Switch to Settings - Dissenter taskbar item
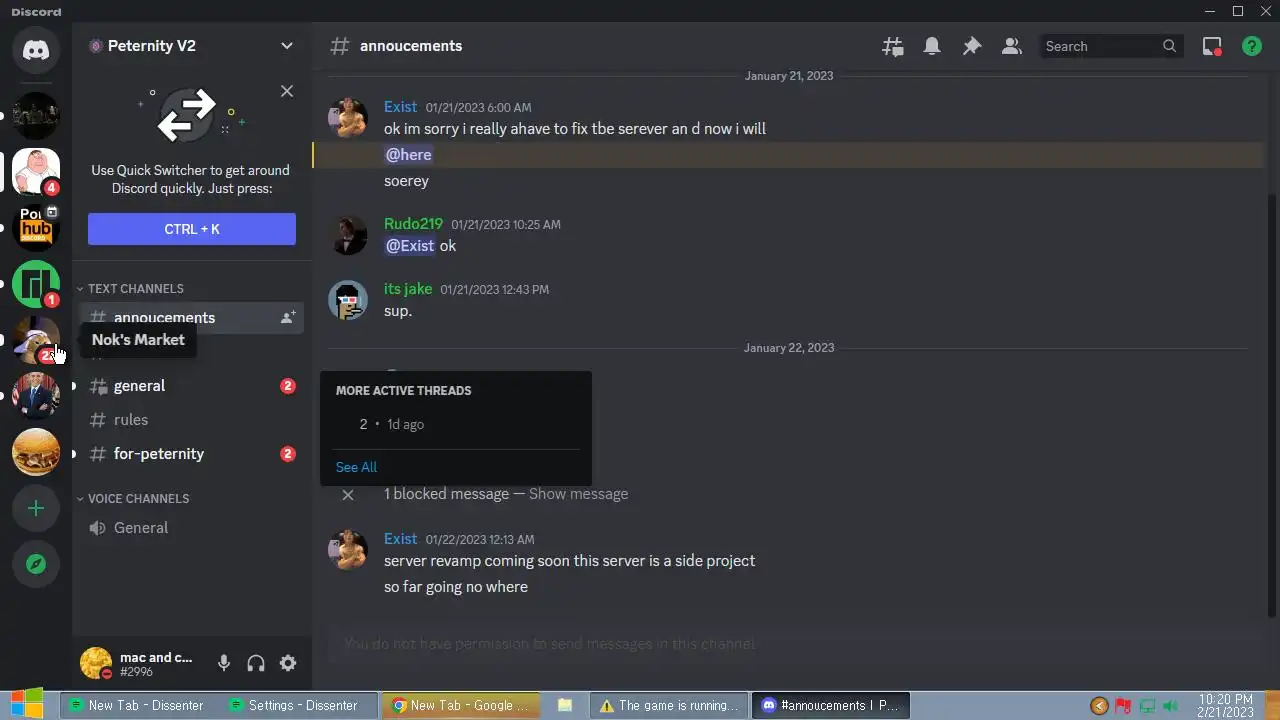This screenshot has width=1280, height=720. coord(297,705)
